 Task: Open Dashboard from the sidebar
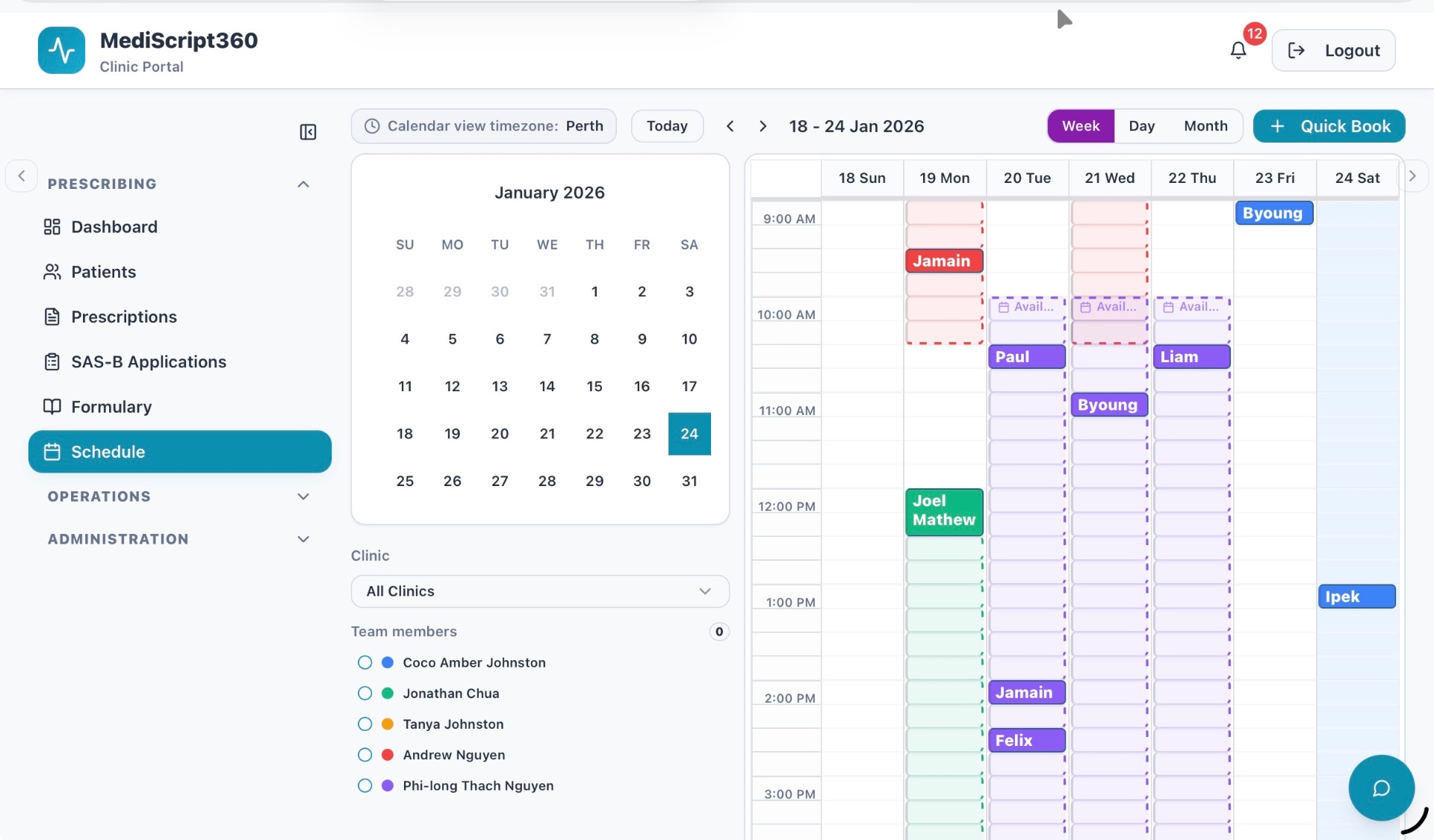coord(179,227)
